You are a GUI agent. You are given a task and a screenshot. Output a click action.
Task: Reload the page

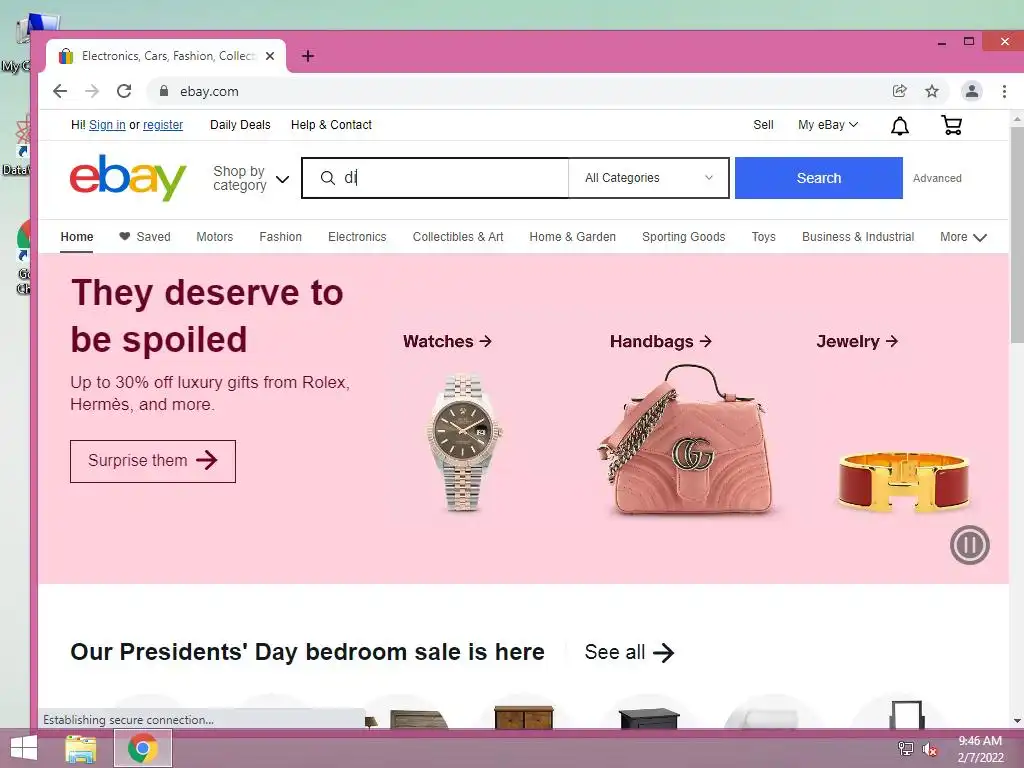[x=124, y=91]
